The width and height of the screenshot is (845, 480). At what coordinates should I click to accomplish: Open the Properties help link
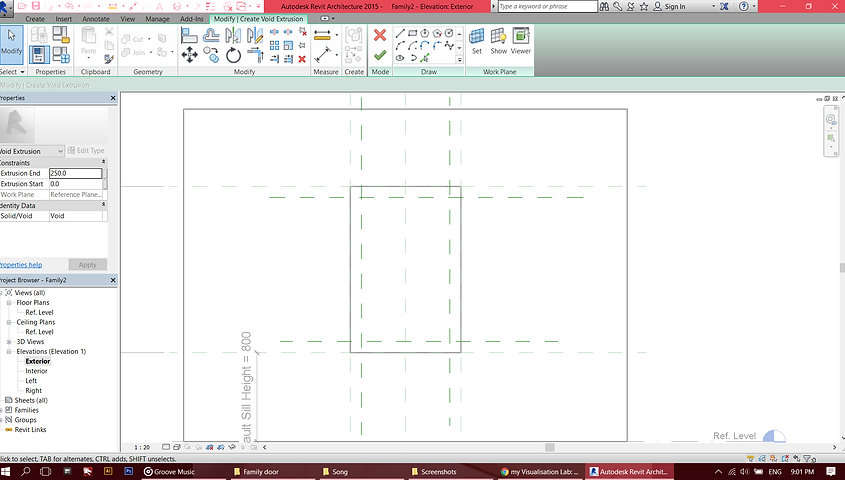(20, 265)
